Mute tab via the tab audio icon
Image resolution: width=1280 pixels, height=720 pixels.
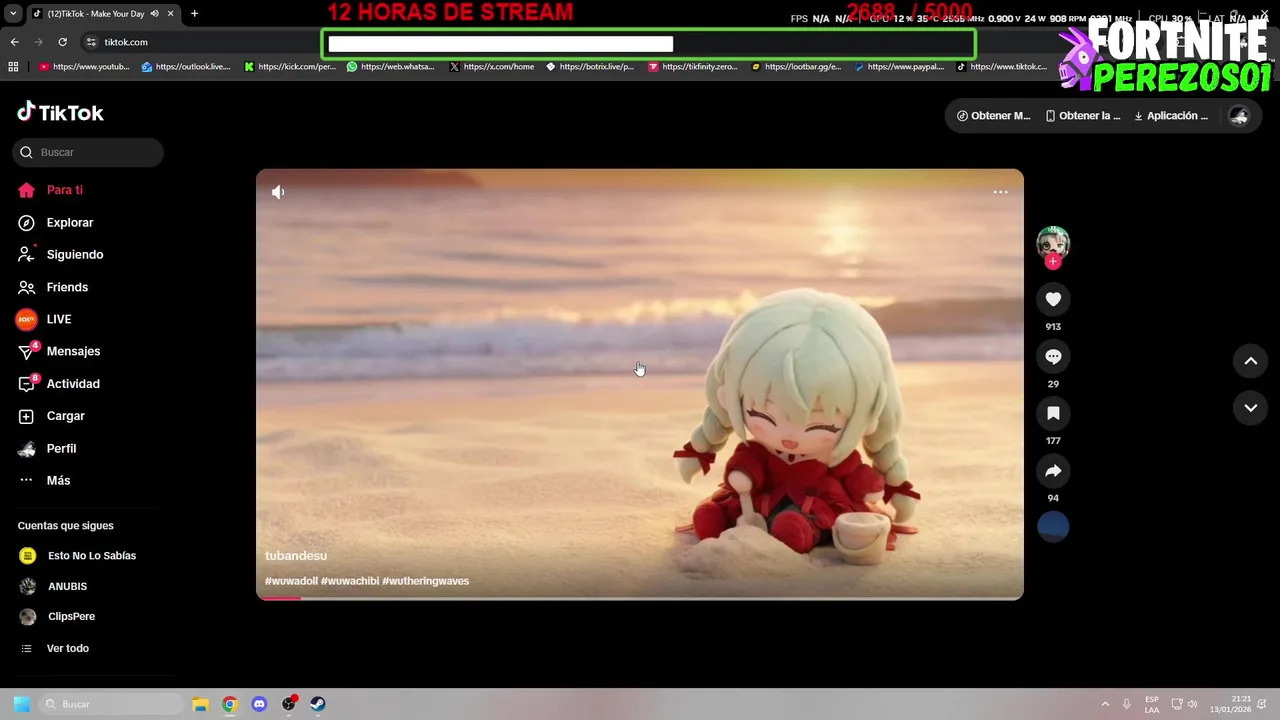click(154, 14)
